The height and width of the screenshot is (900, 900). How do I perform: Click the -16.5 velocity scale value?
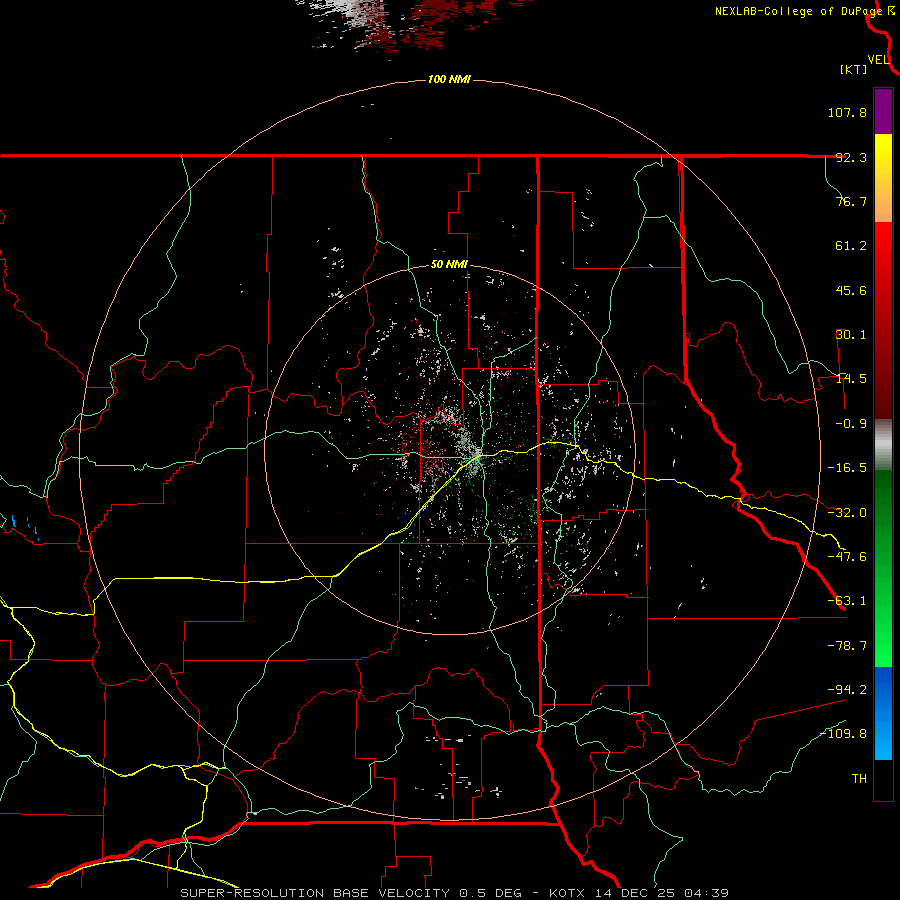[847, 468]
